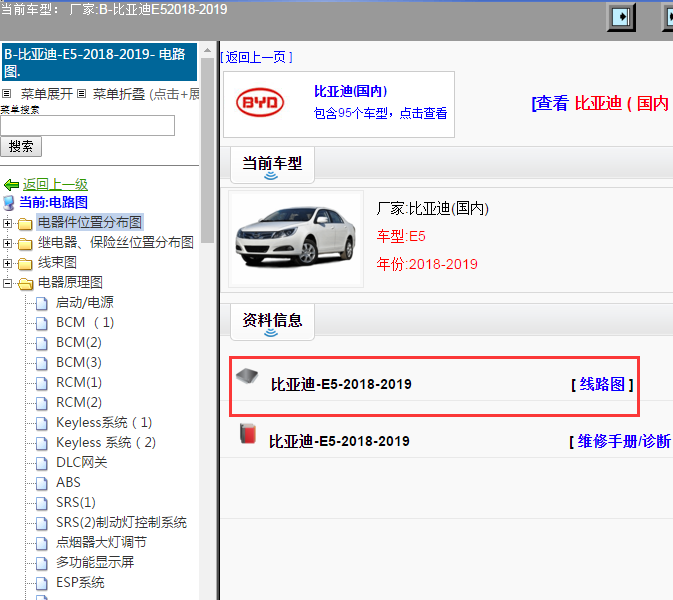673x600 pixels.
Task: Click the 返回上一级 link
Action: (x=55, y=185)
